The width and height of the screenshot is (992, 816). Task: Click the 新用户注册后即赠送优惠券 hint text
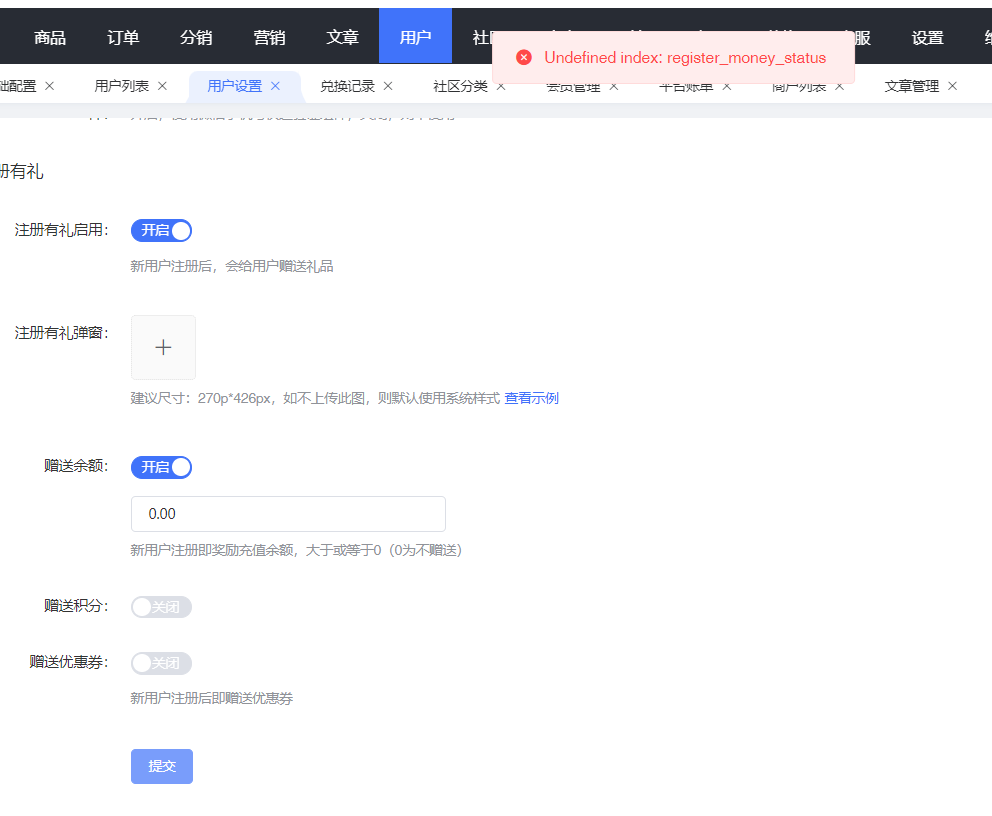point(212,698)
